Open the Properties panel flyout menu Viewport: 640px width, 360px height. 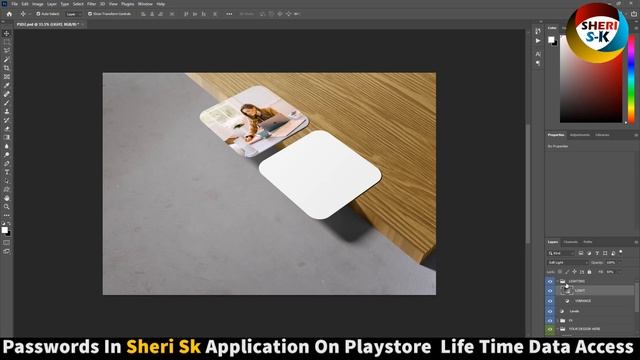tap(636, 135)
